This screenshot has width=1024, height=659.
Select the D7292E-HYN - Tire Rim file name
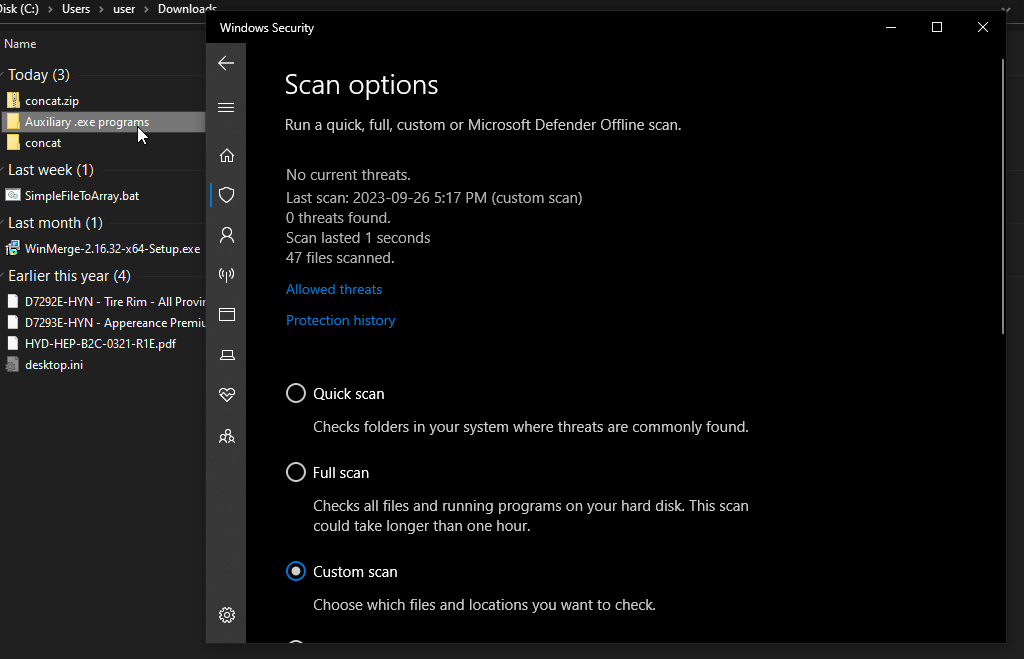[x=115, y=301]
